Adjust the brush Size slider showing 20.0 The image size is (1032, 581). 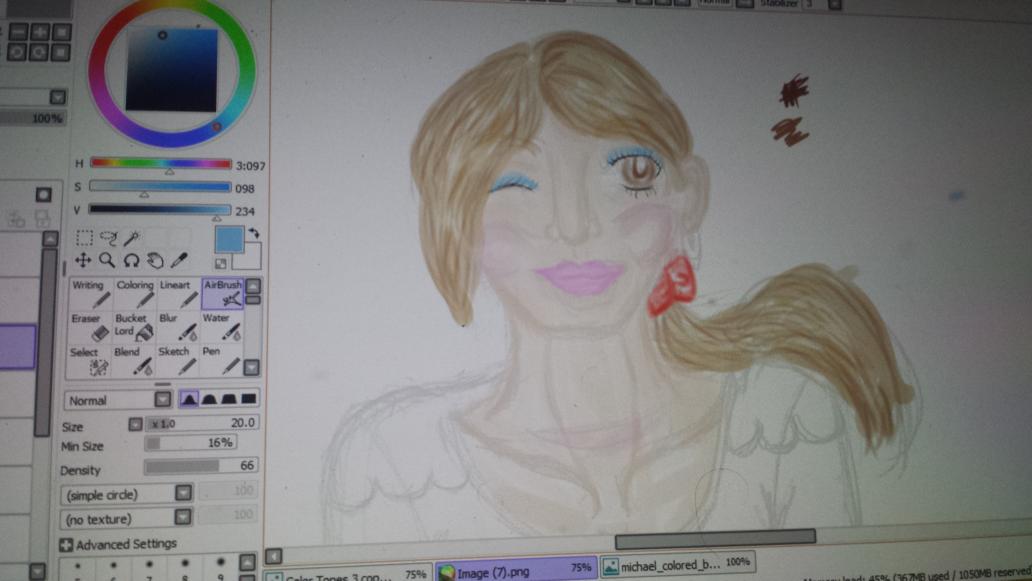(202, 423)
